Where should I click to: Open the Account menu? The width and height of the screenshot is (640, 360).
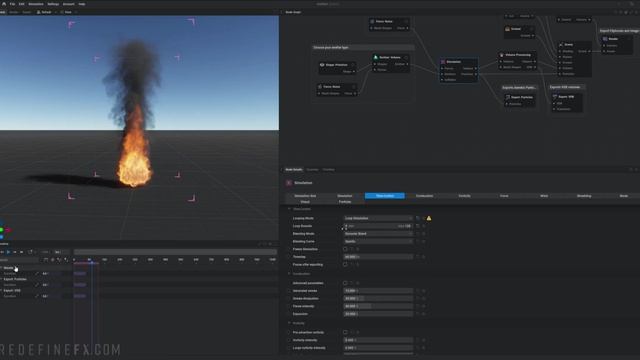coord(69,4)
